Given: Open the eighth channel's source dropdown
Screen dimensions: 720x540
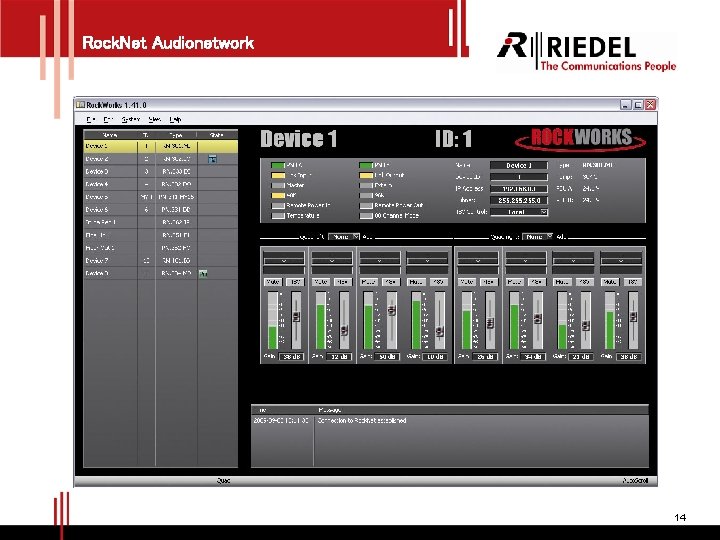Looking at the screenshot, I should pyautogui.click(x=621, y=260).
